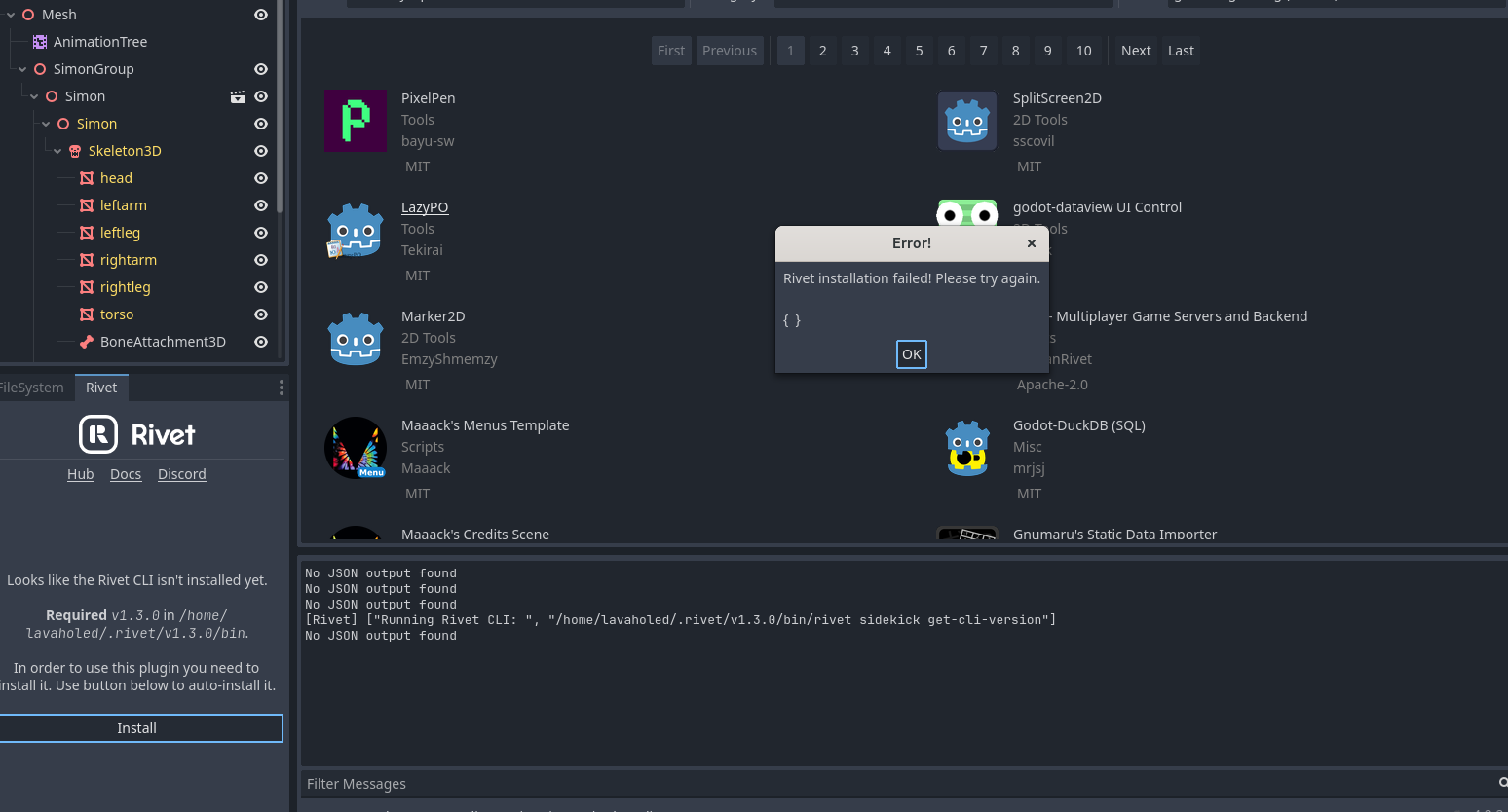Open the Rivet Docs link
This screenshot has height=812, width=1508.
pos(126,474)
